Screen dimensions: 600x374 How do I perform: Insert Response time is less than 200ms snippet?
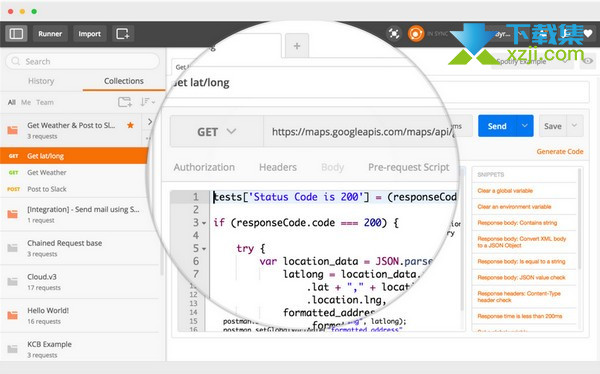[520, 316]
